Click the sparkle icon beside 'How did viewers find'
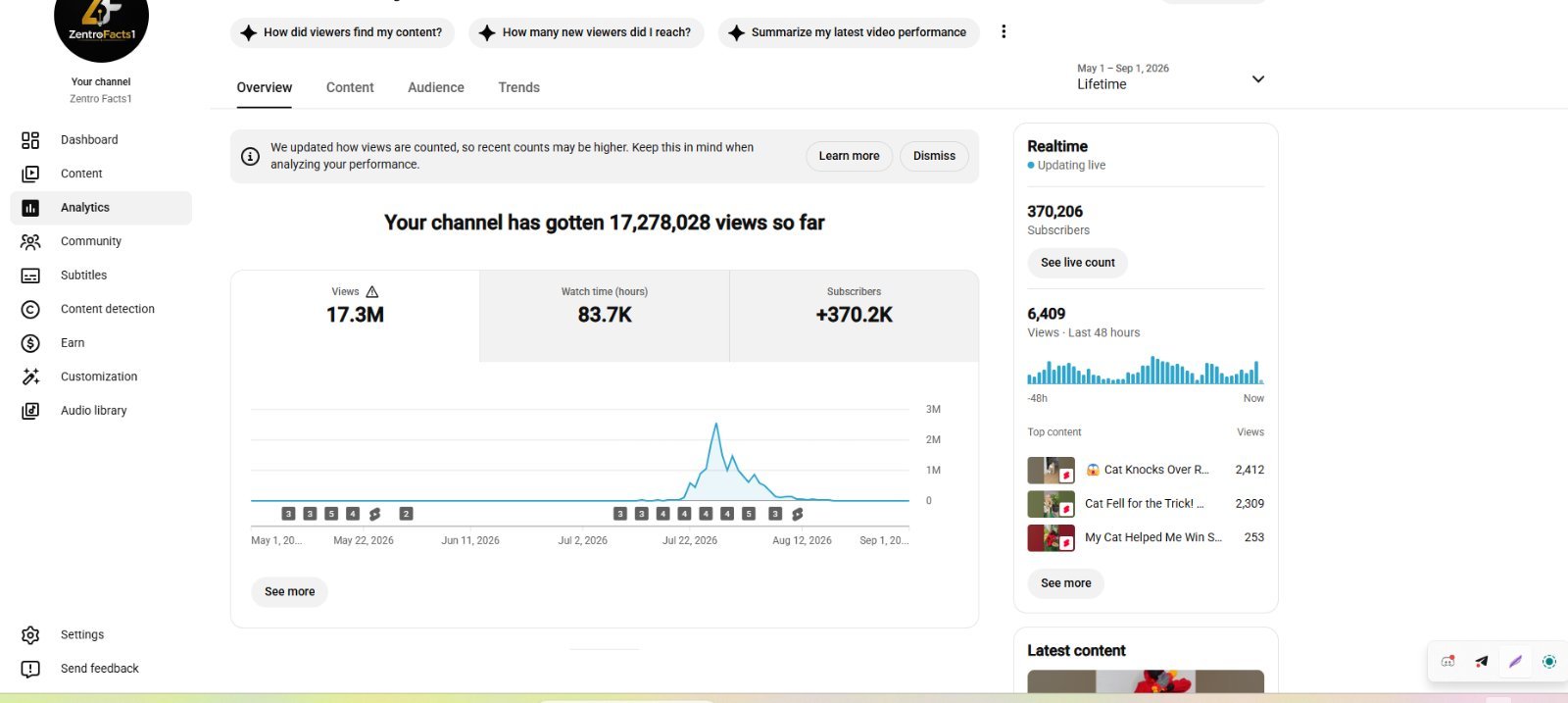The height and width of the screenshot is (703, 1568). (249, 32)
